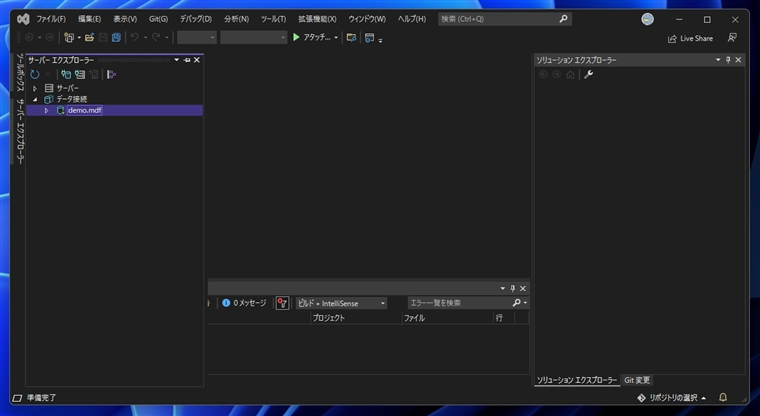The height and width of the screenshot is (416, 760).
Task: Click the open file folder icon
Action: tap(89, 37)
